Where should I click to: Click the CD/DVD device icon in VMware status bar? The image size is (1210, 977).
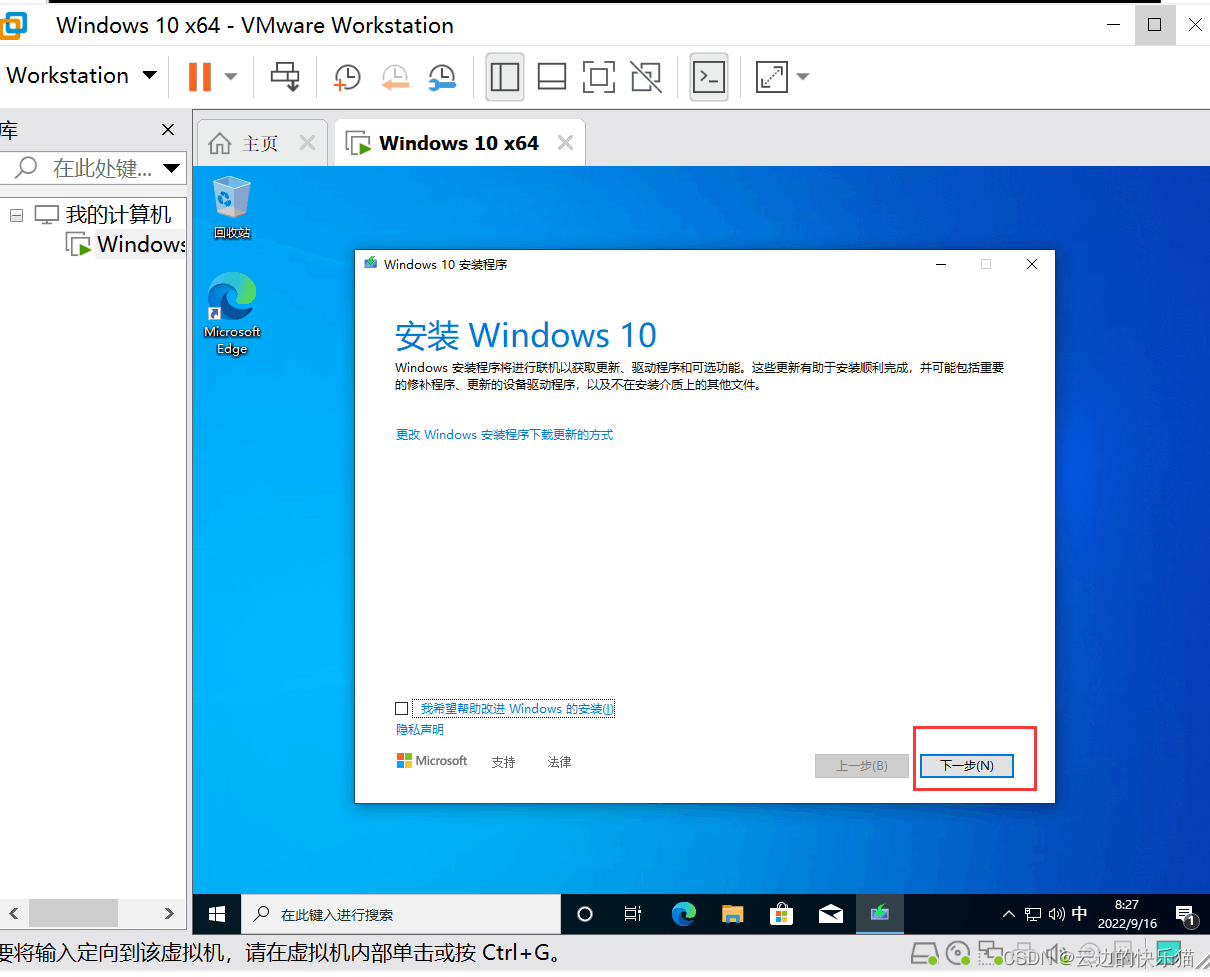[x=958, y=953]
